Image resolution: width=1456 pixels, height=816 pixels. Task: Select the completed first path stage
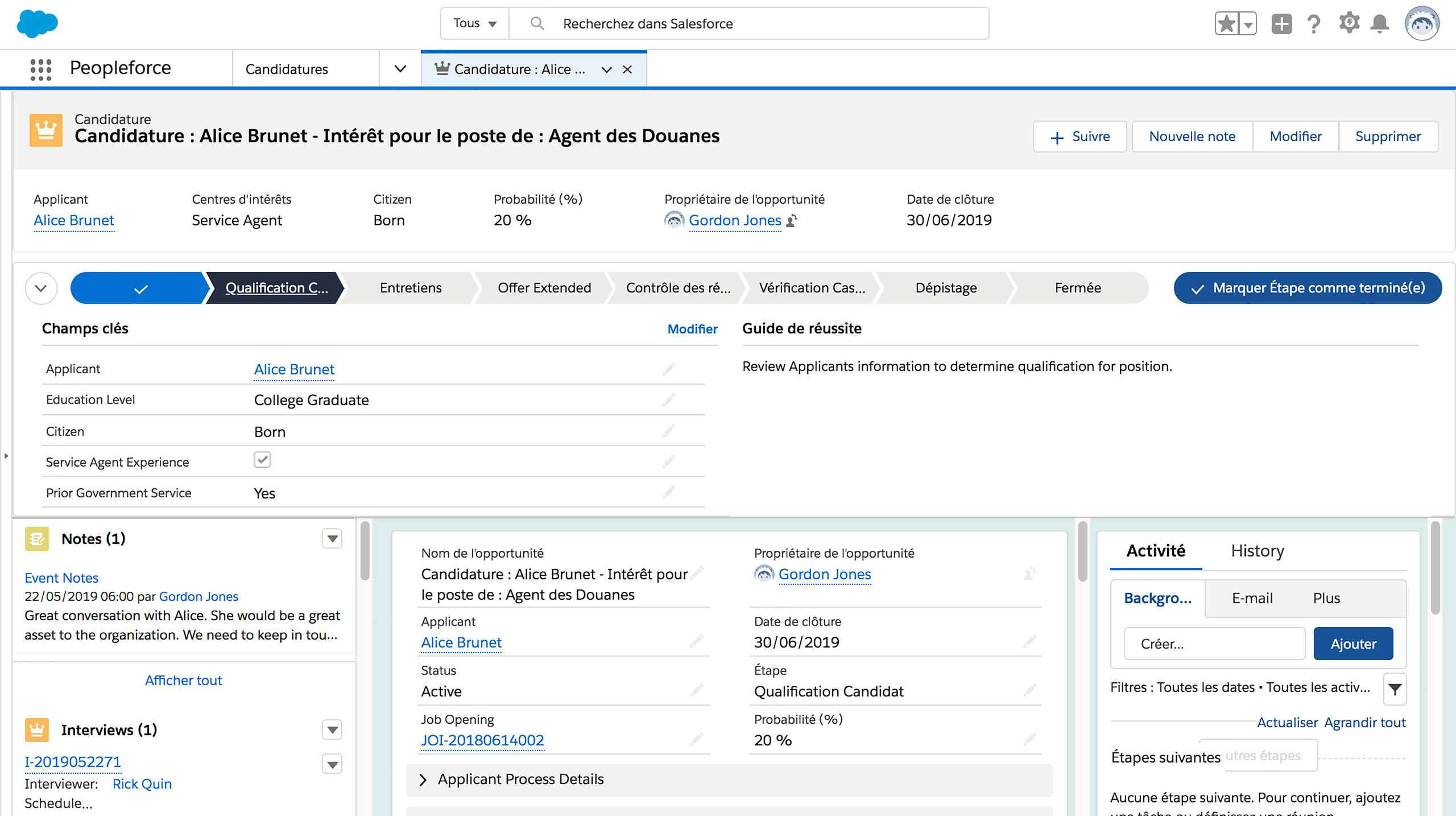pyautogui.click(x=139, y=288)
